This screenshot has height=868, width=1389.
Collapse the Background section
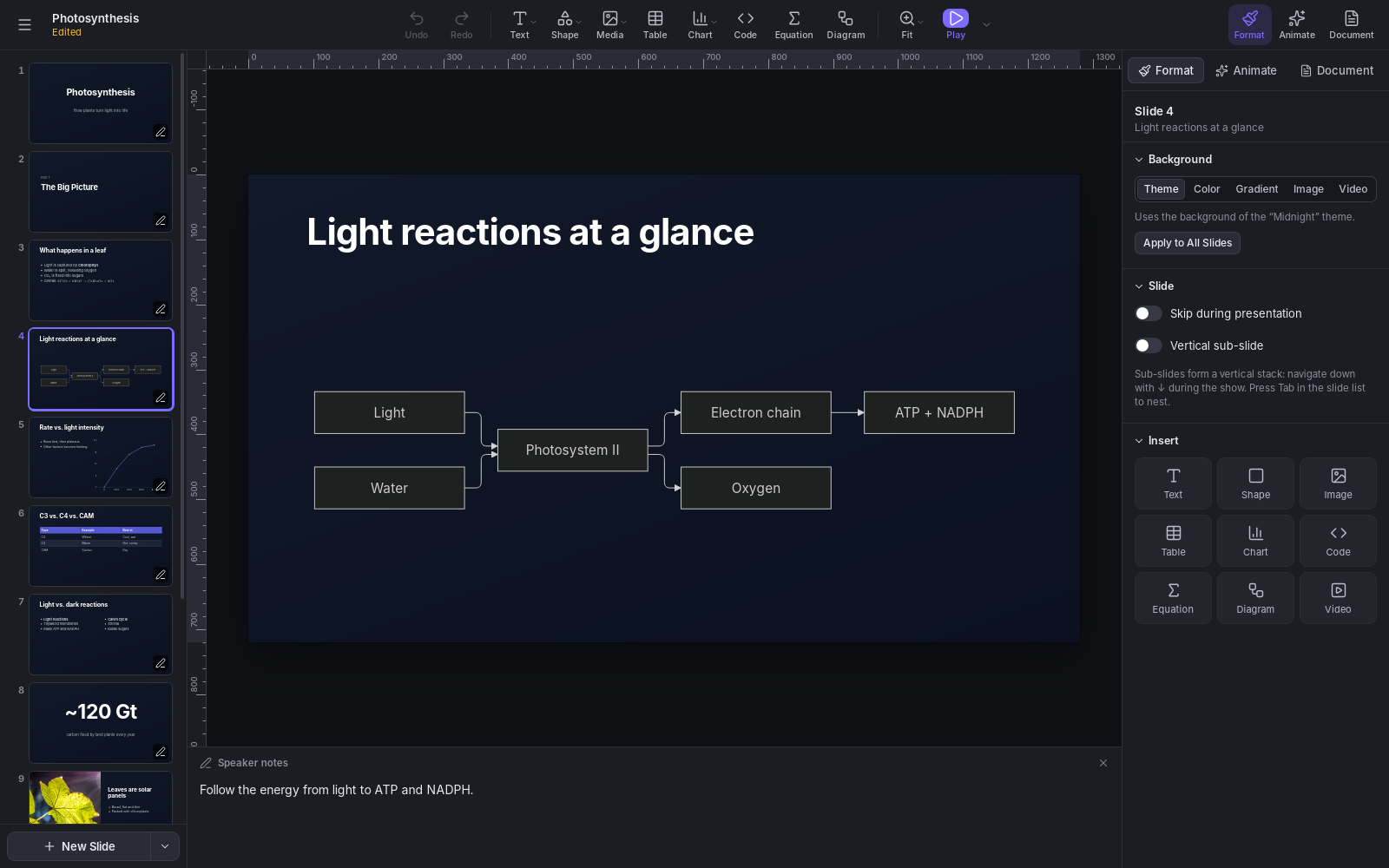click(x=1139, y=160)
